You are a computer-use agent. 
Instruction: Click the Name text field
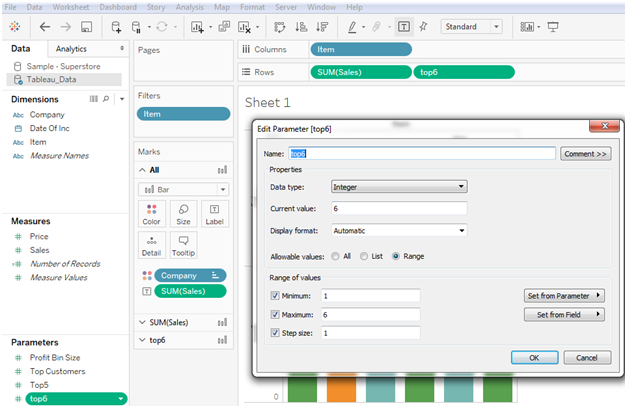coord(422,154)
